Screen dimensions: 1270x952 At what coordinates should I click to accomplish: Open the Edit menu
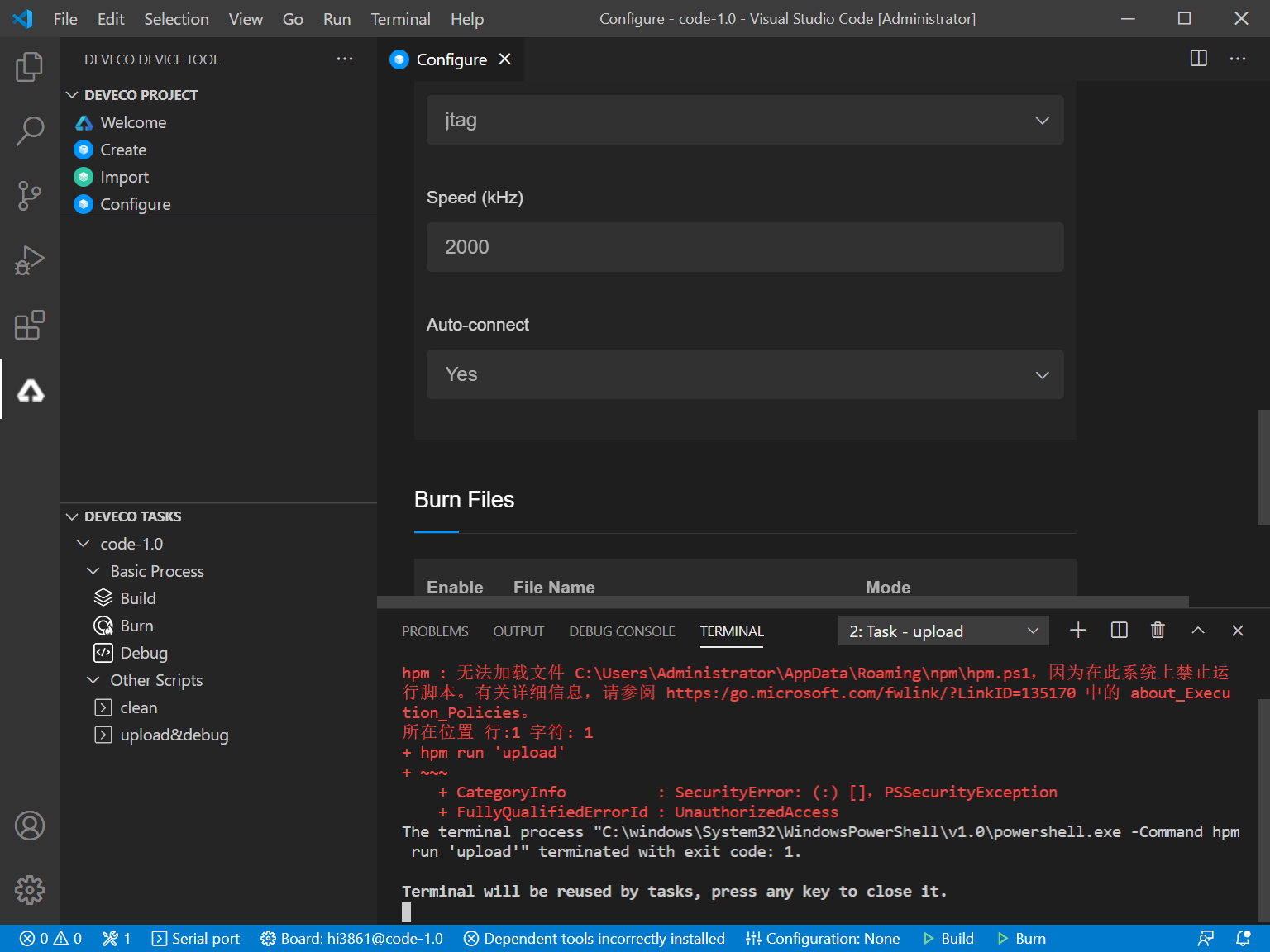pos(111,19)
